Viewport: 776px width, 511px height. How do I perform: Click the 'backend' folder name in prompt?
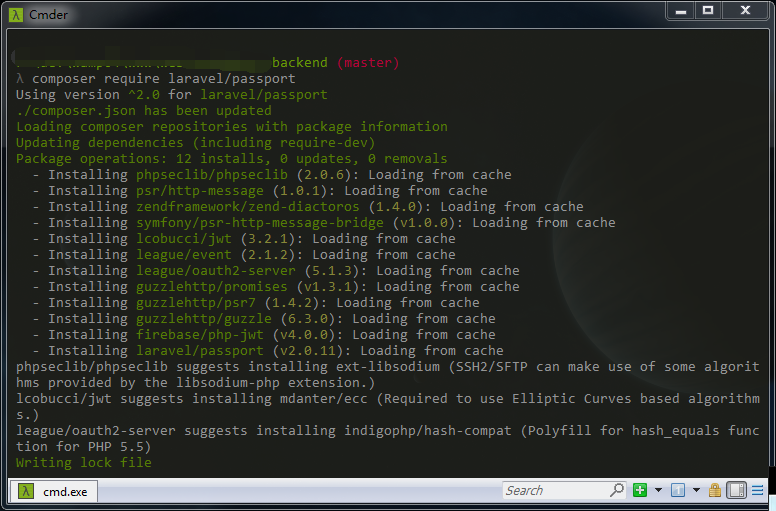[x=299, y=63]
